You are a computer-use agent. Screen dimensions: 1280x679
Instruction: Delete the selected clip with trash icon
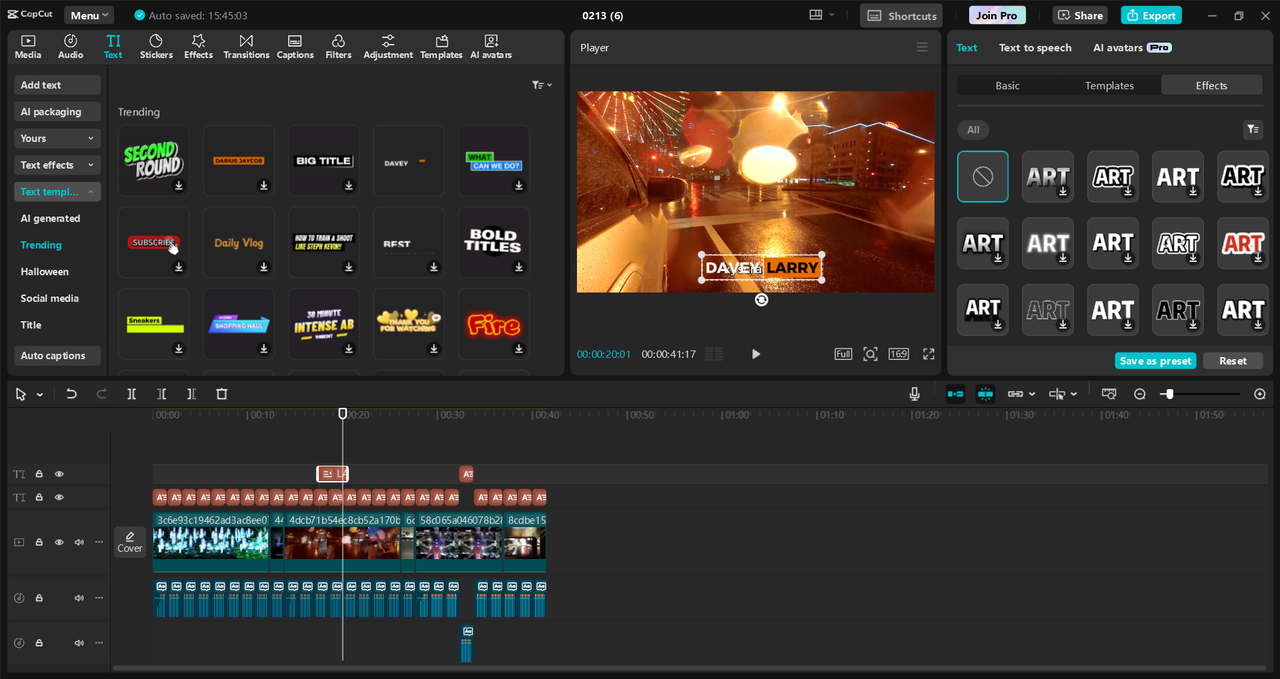coord(222,394)
